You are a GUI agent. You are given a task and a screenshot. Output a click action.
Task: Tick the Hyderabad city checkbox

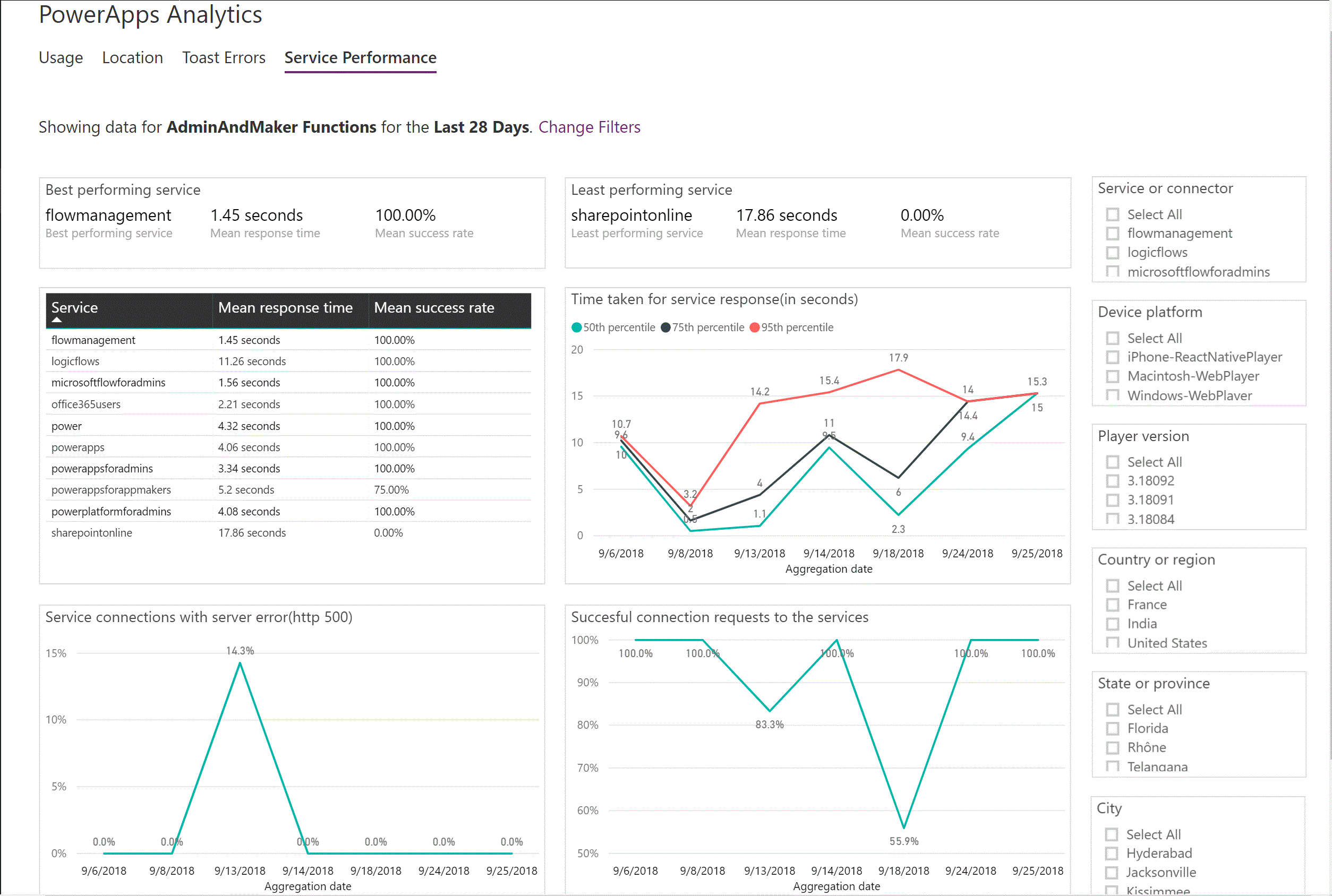[x=1111, y=854]
